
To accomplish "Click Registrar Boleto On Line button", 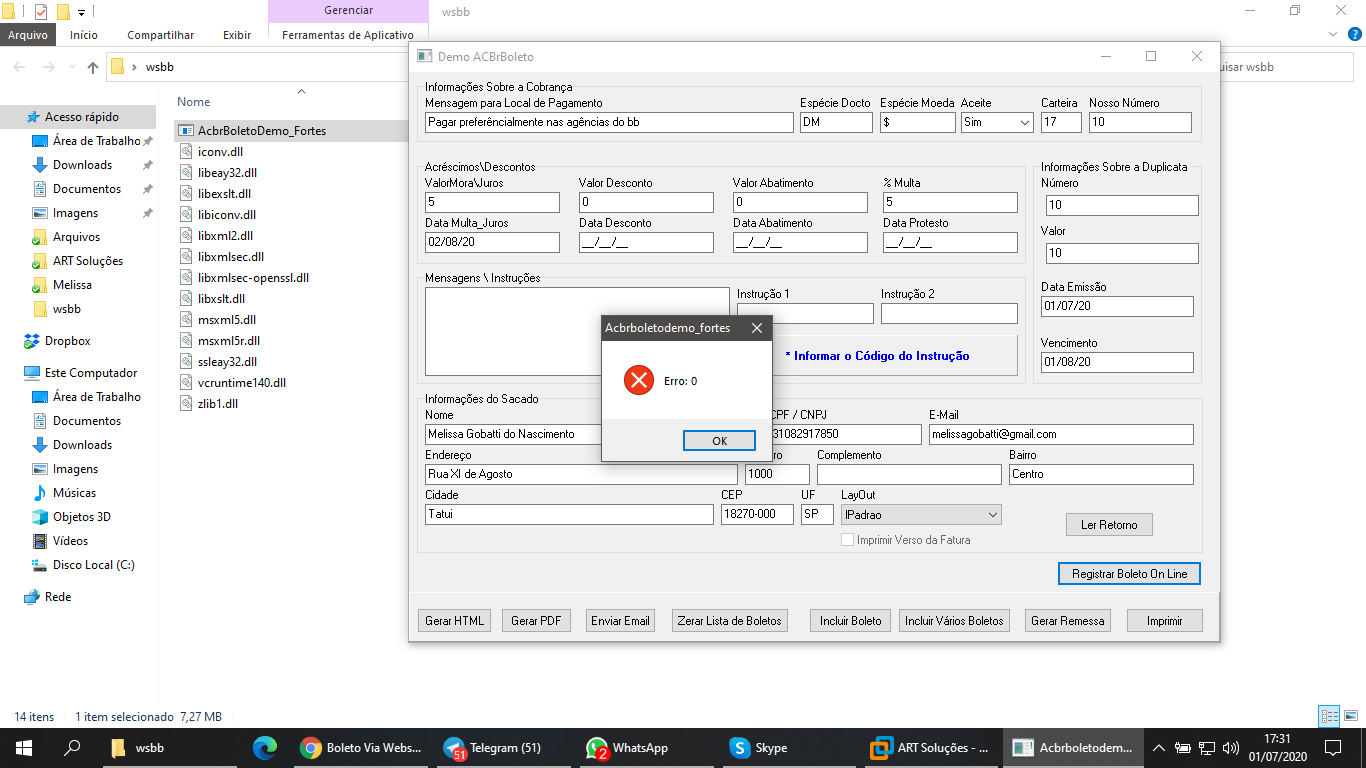I will point(1129,574).
